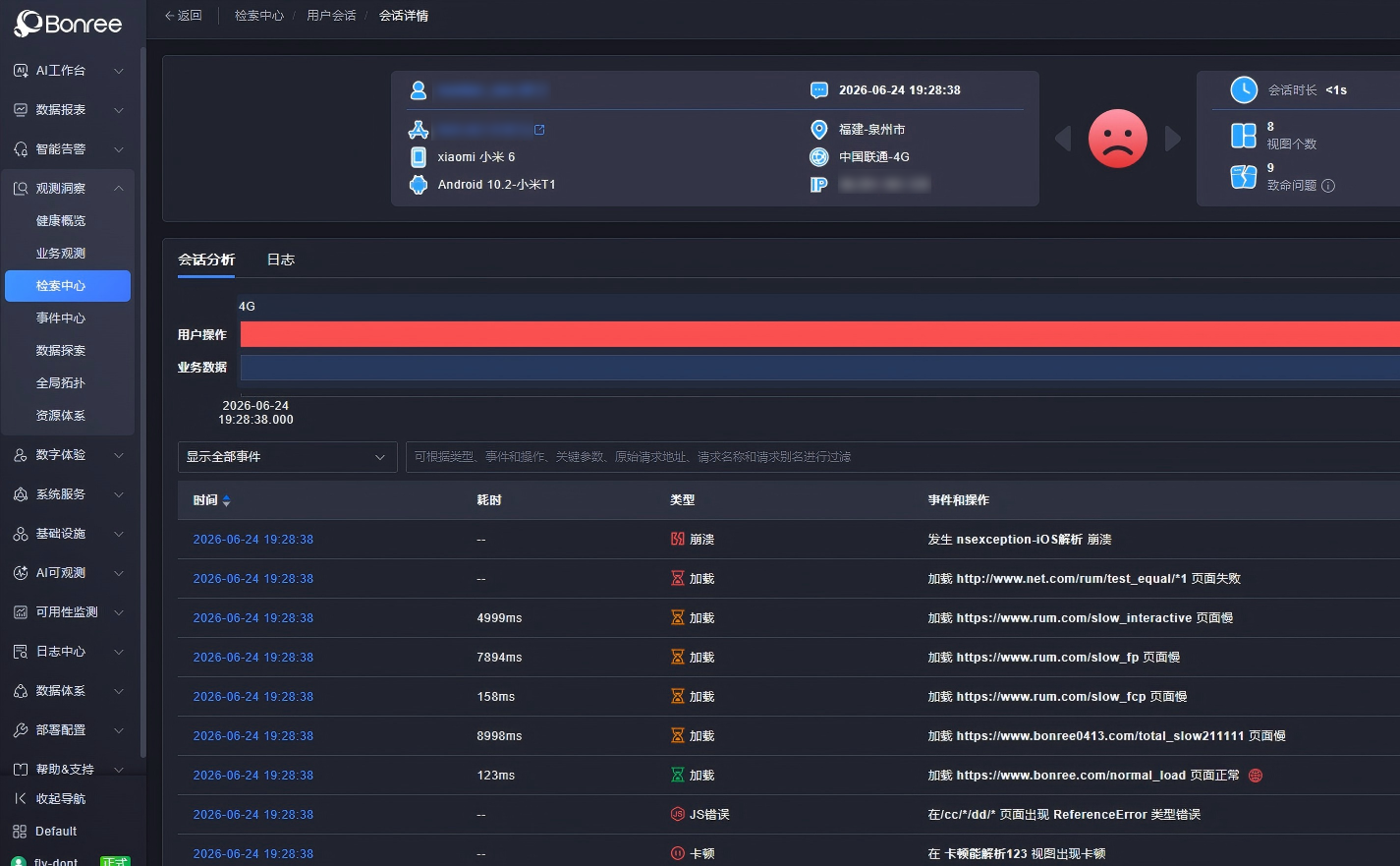This screenshot has width=1400, height=866.
Task: Click the 7894ms duration cell
Action: point(499,658)
